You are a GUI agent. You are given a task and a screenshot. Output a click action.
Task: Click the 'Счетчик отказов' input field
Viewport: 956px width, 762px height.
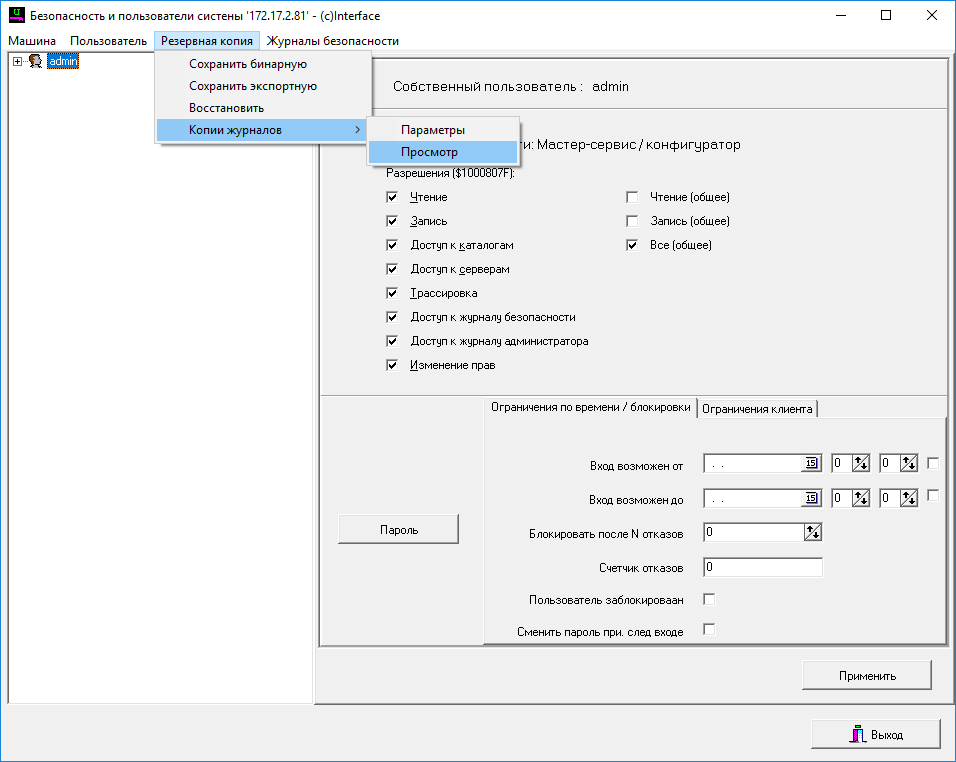coord(762,568)
